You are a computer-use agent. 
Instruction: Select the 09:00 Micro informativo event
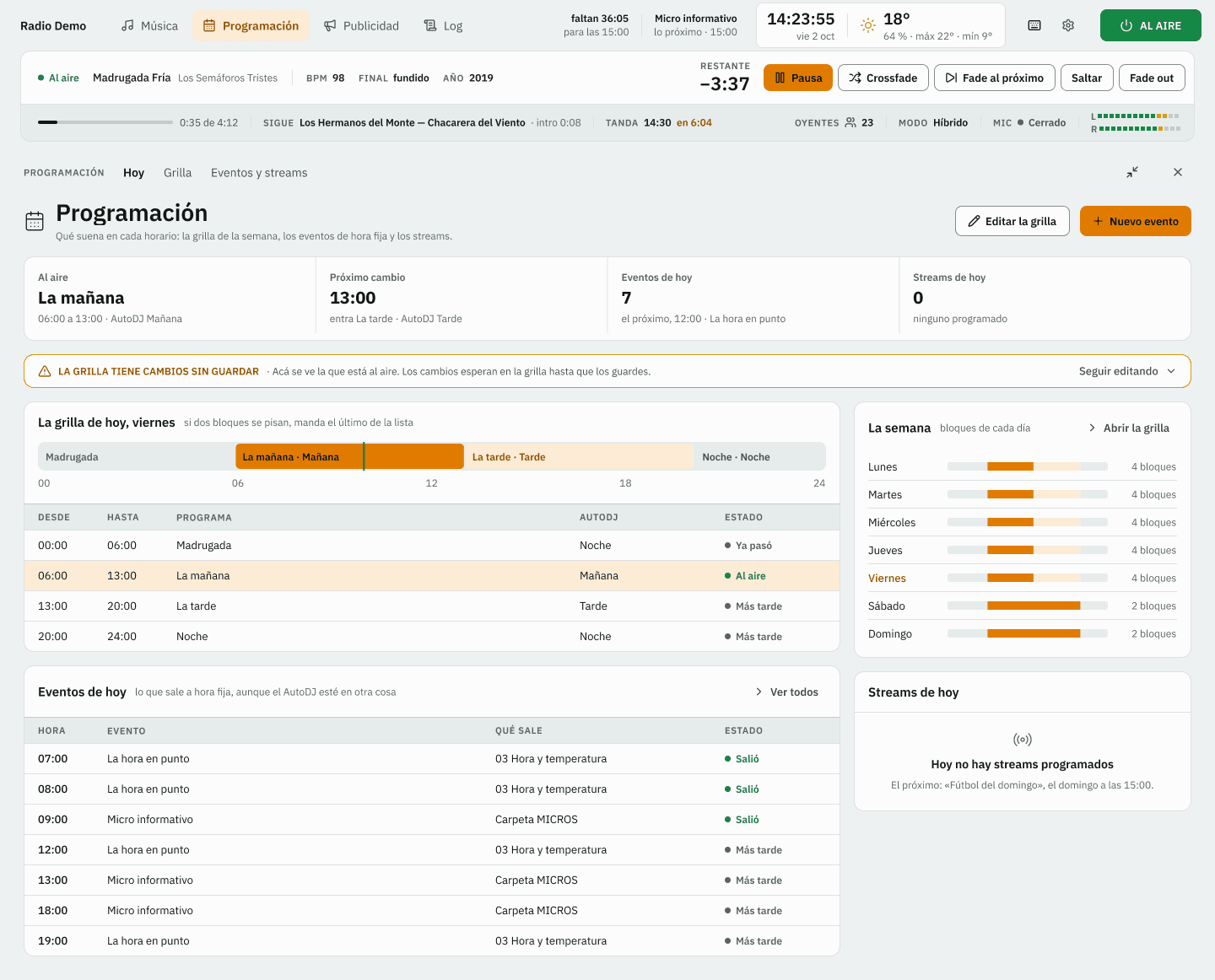pos(432,819)
